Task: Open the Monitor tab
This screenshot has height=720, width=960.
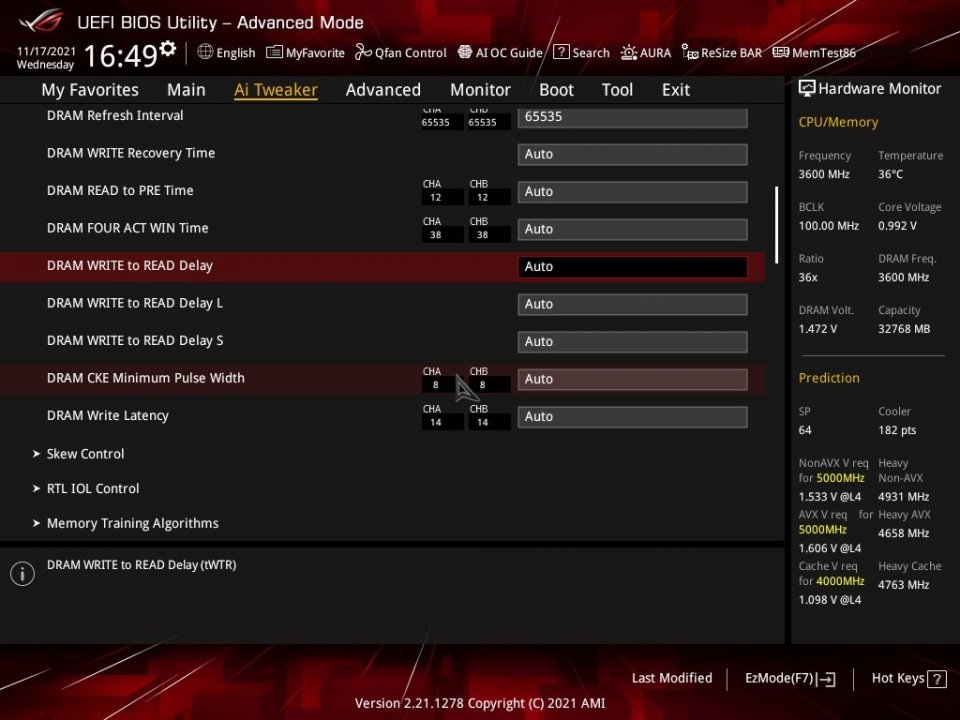Action: pos(480,90)
